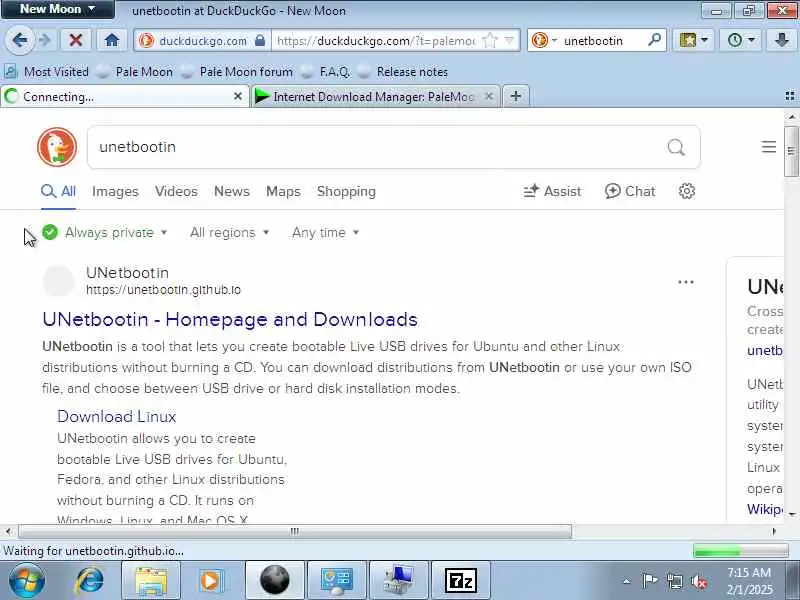Click the DuckDuckGo duck logo
The image size is (800, 600).
click(57, 147)
